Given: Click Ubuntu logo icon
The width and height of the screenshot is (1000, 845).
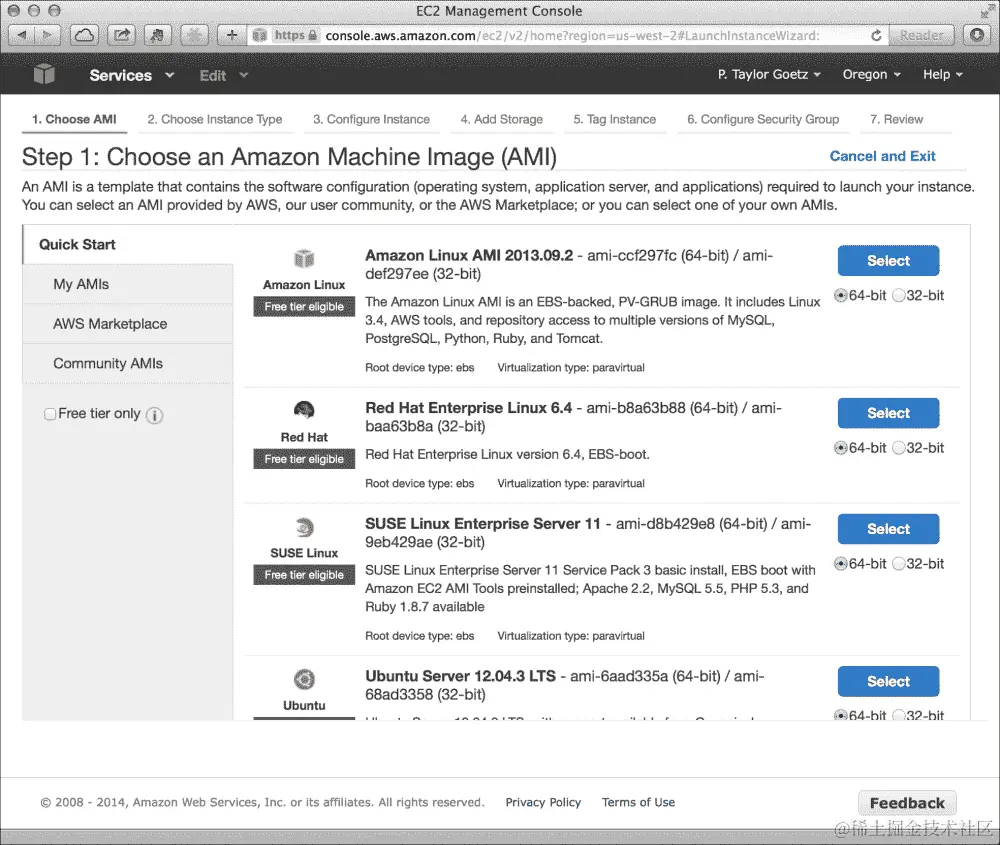Looking at the screenshot, I should tap(304, 679).
